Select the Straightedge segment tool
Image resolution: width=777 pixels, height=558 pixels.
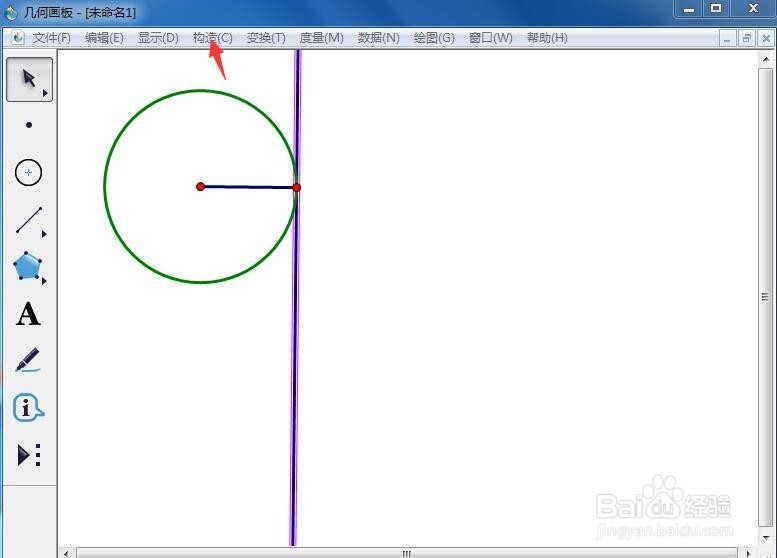click(x=29, y=220)
